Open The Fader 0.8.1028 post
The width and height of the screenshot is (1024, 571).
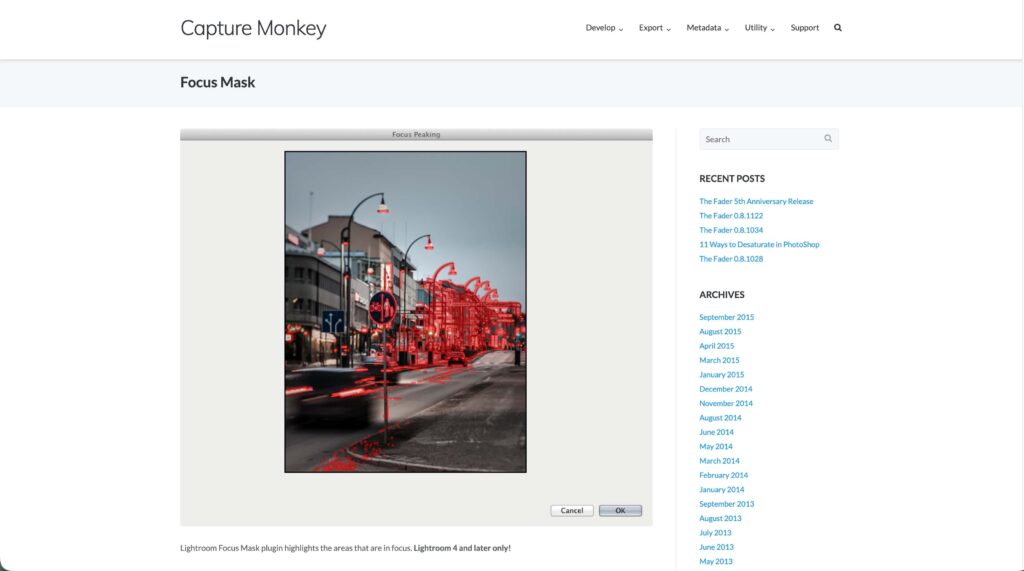click(x=731, y=259)
